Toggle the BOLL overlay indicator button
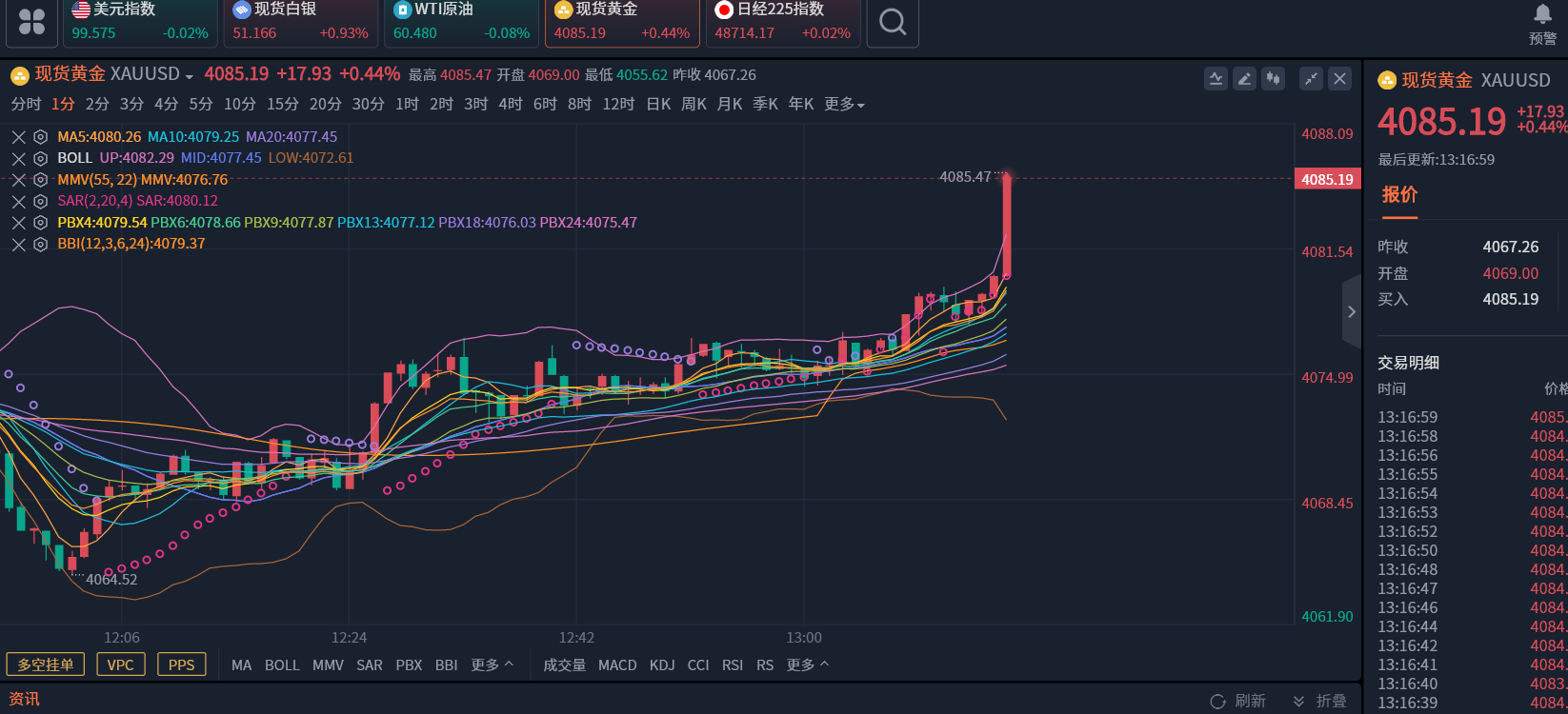Screen dimensions: 1568x714 coord(282,665)
